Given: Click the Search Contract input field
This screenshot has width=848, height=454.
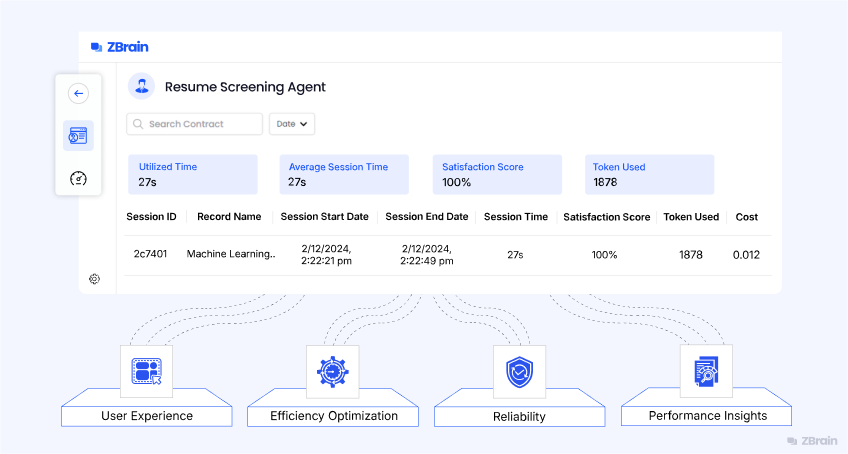Looking at the screenshot, I should pyautogui.click(x=195, y=124).
